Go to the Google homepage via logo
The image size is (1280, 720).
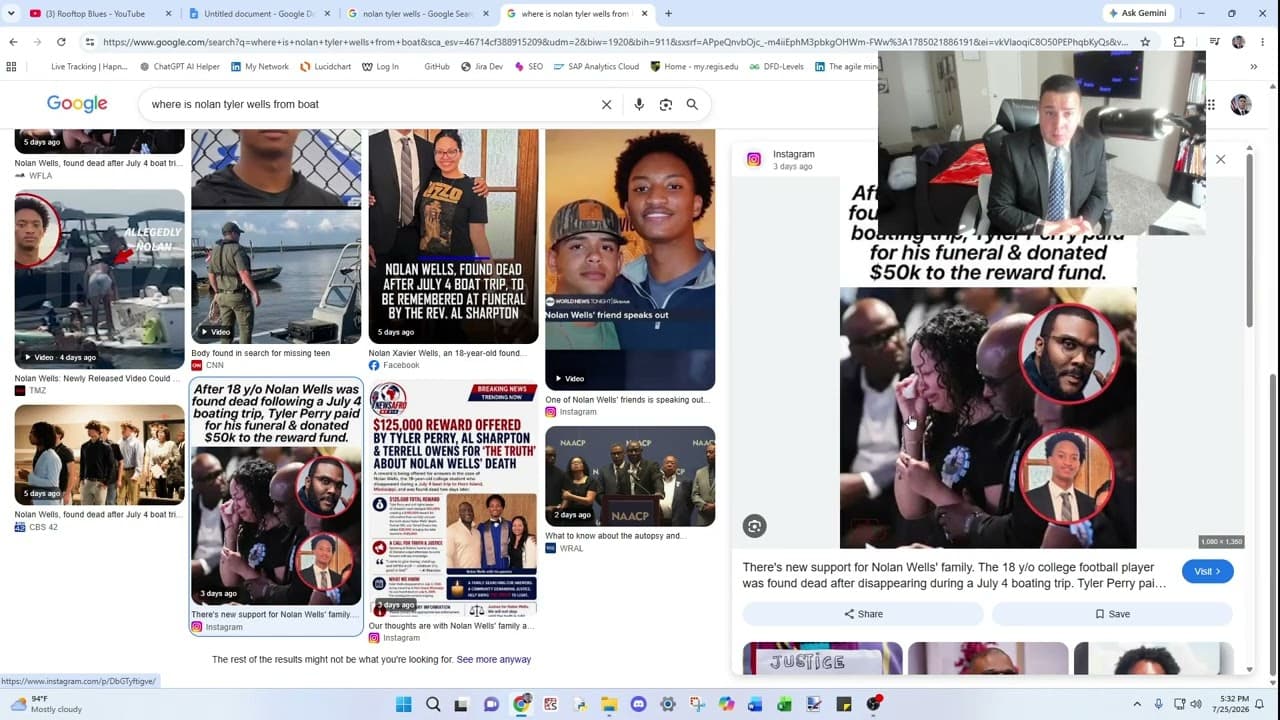point(77,104)
